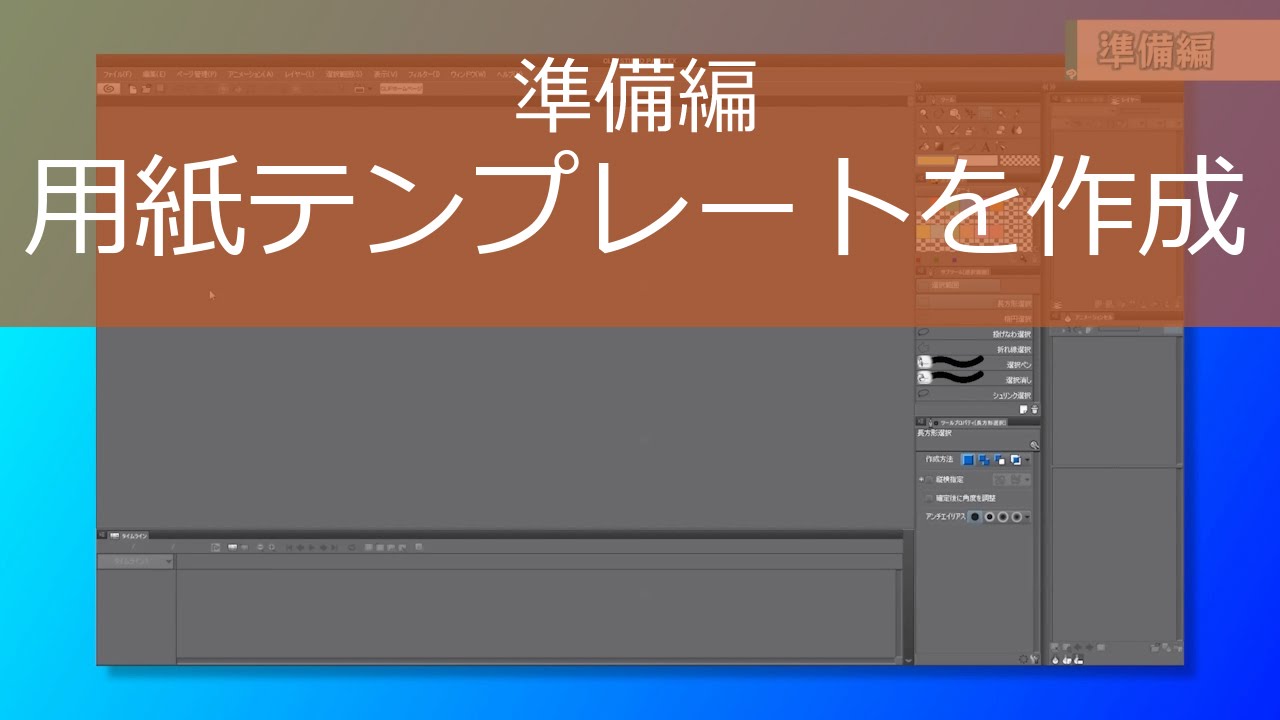The image size is (1280, 720).
Task: Open the ページ管理(P) menu
Action: [x=197, y=74]
